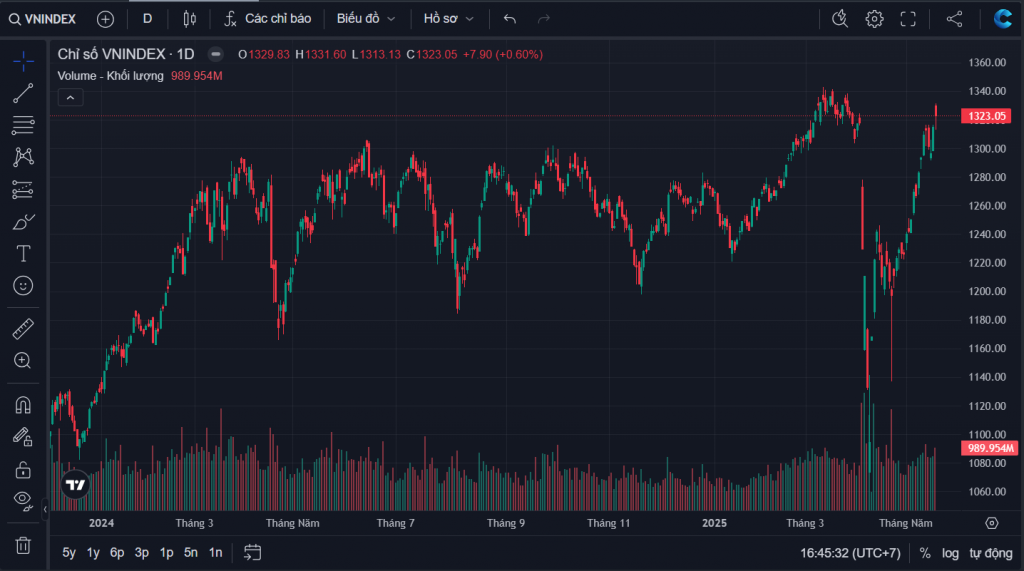
Task: Toggle the symbol legend minus button
Action: 216,54
